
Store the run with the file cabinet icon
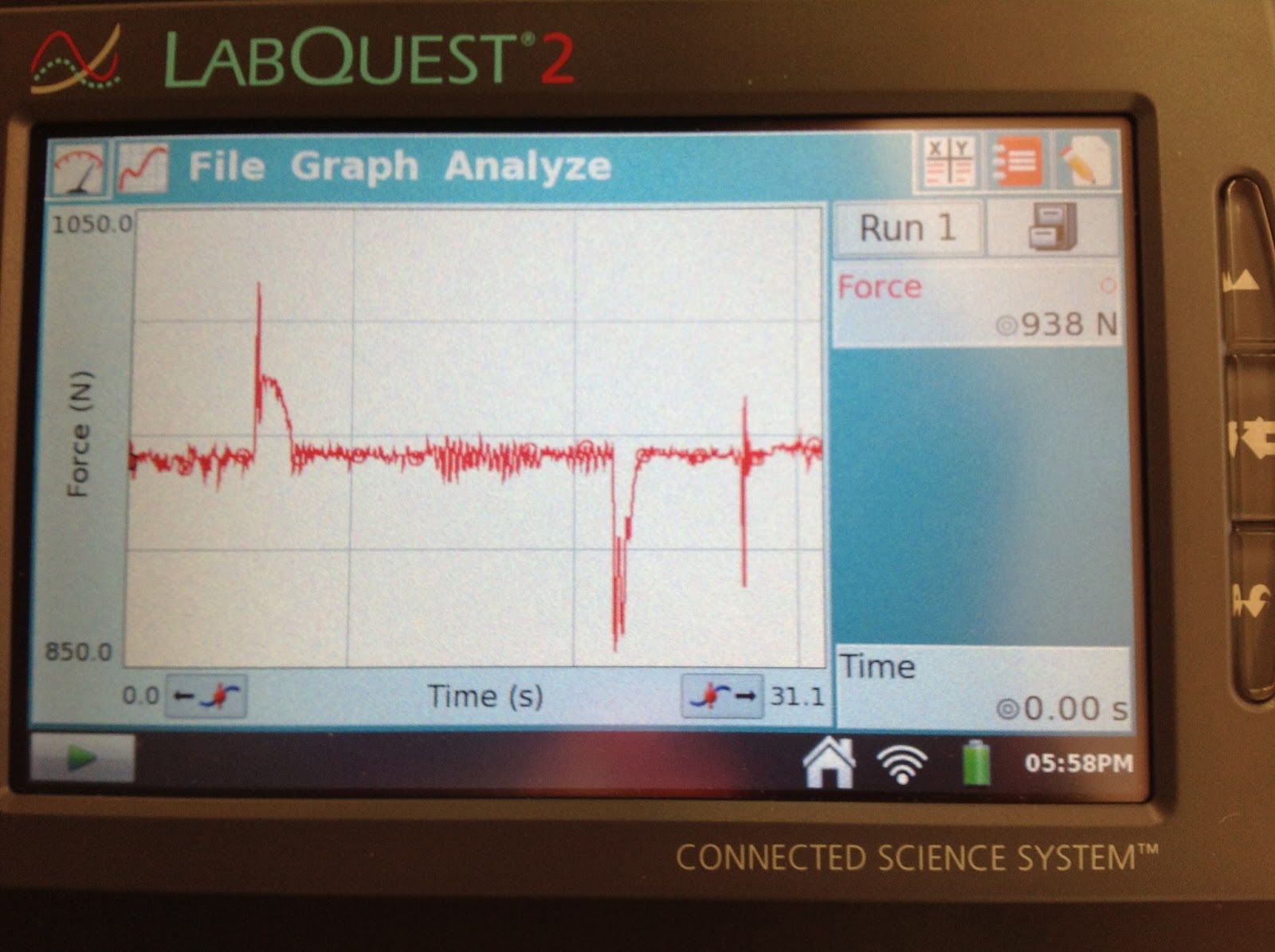point(1053,225)
